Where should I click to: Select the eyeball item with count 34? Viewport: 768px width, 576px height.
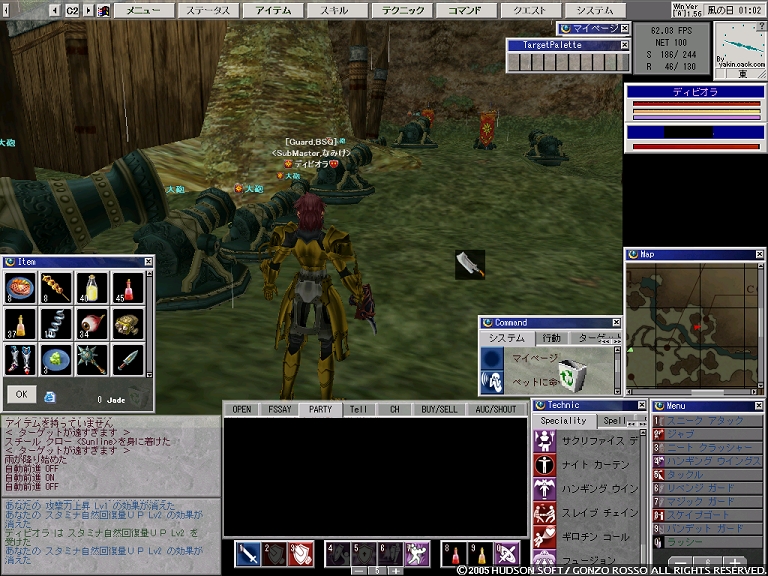point(92,324)
